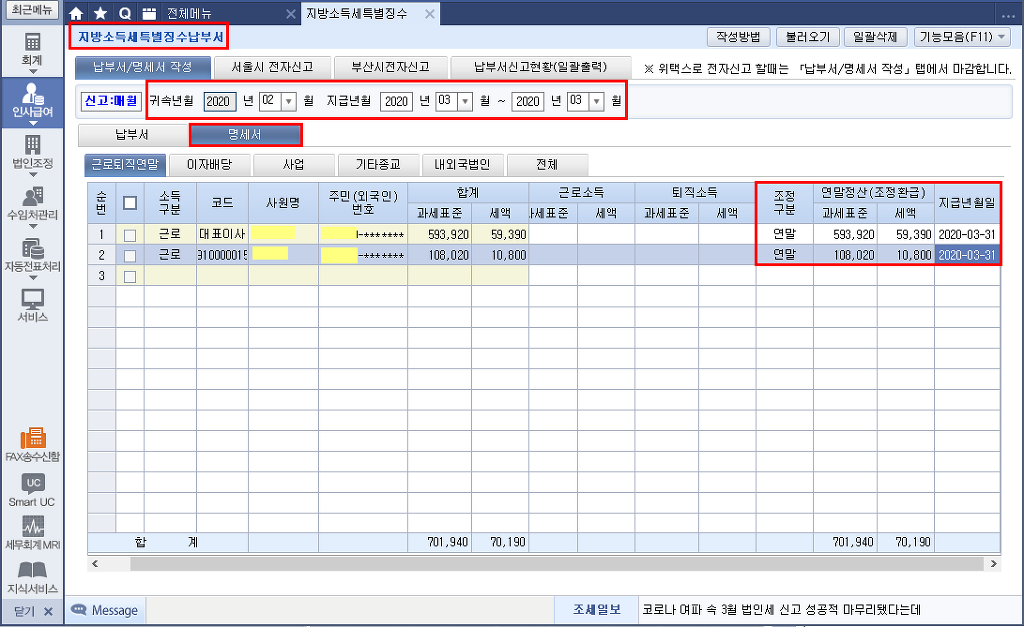Click the table's right scroll arrow
The image size is (1024, 627).
coord(993,564)
